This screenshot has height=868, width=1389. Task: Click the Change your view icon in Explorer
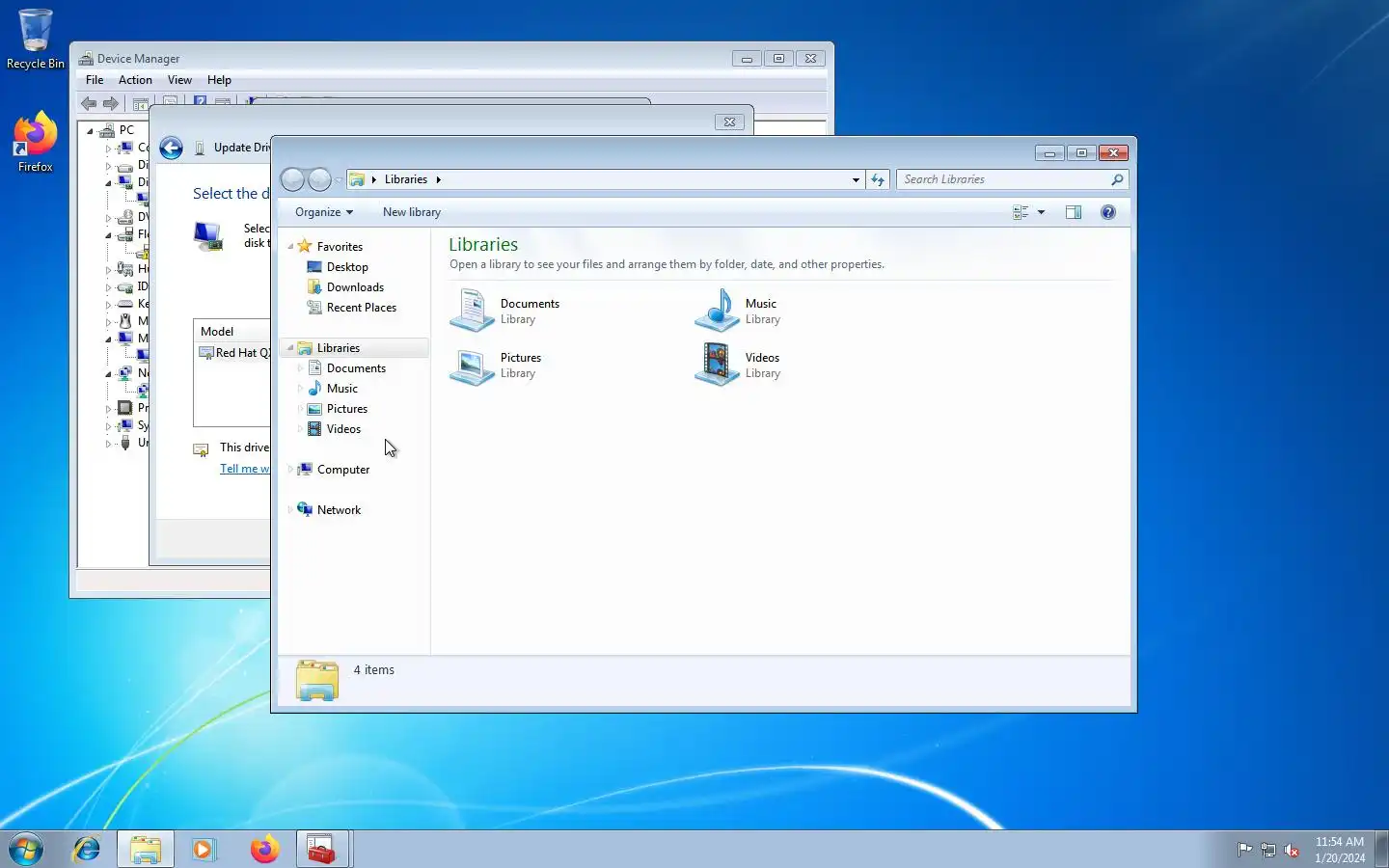[1021, 212]
